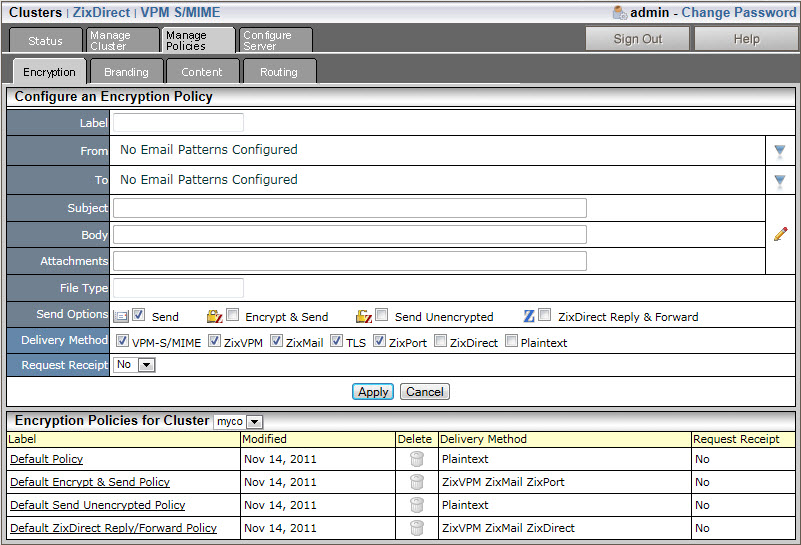The height and width of the screenshot is (545, 801).
Task: Open the Status tab
Action: click(45, 40)
